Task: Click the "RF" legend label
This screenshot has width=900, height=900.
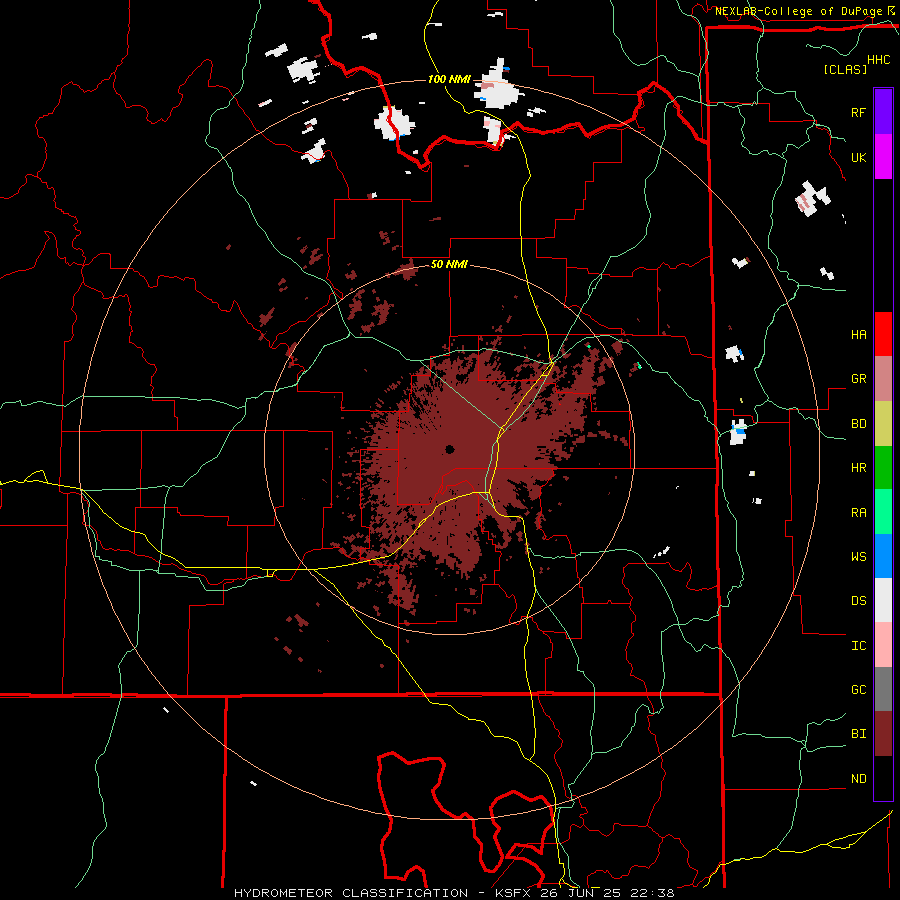Action: pyautogui.click(x=858, y=112)
